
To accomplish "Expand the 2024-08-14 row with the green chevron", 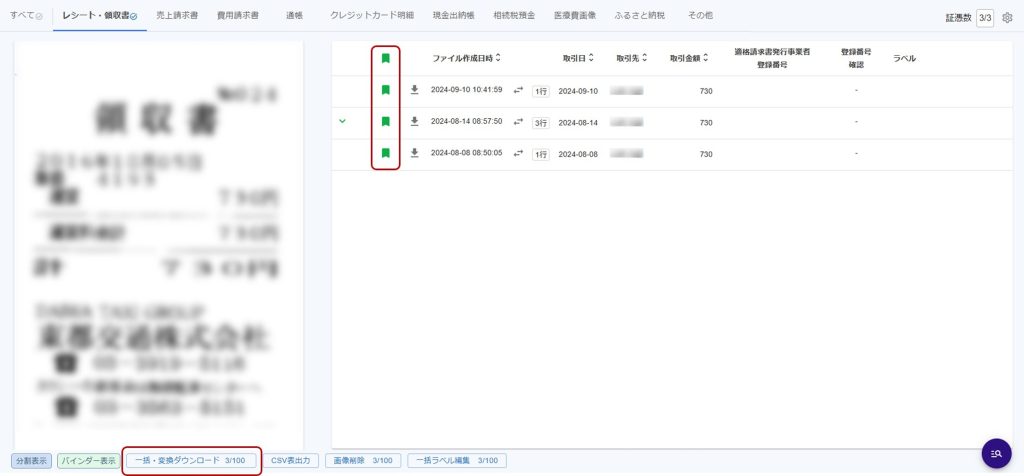I will pyautogui.click(x=343, y=122).
